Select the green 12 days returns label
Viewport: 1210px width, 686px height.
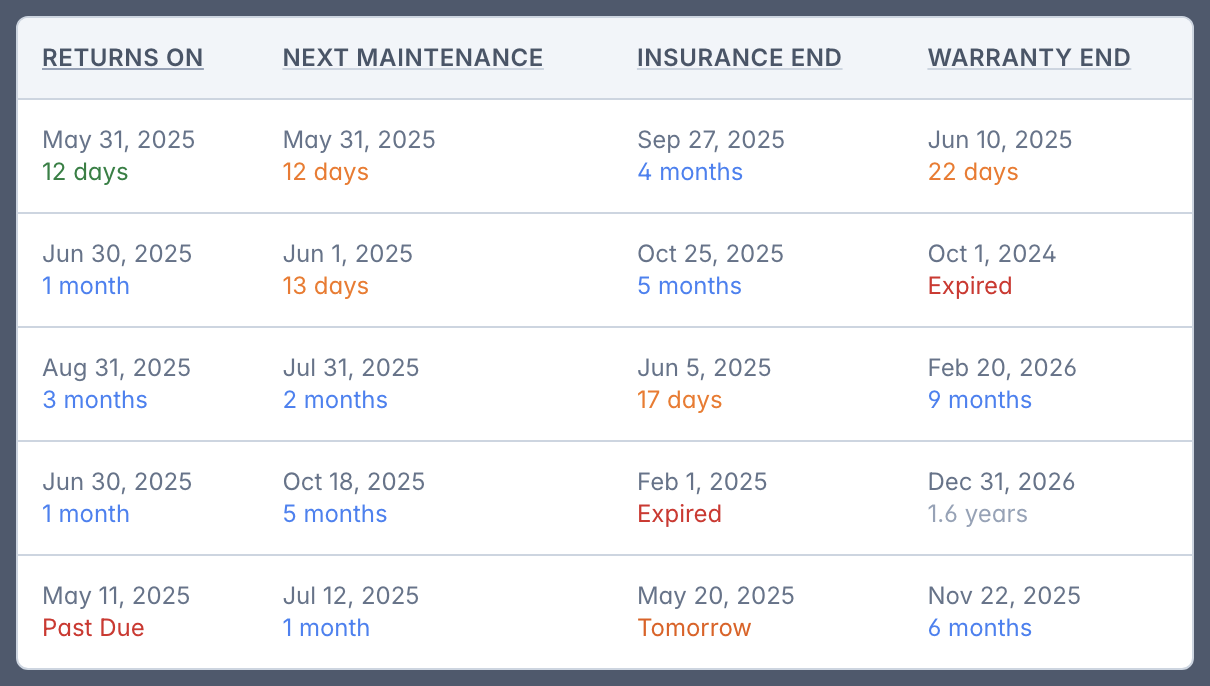coord(85,172)
